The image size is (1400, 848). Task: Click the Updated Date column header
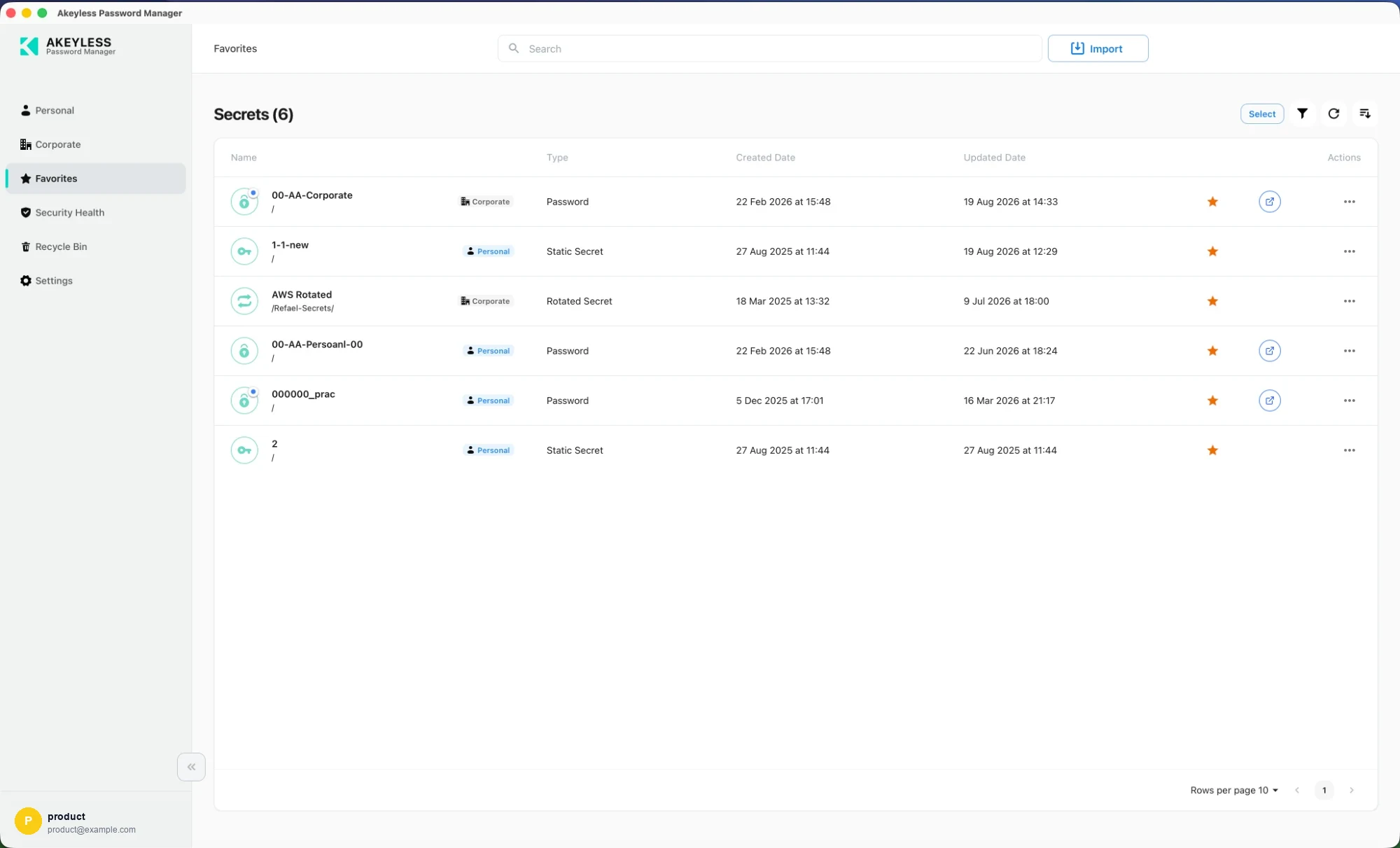click(994, 158)
